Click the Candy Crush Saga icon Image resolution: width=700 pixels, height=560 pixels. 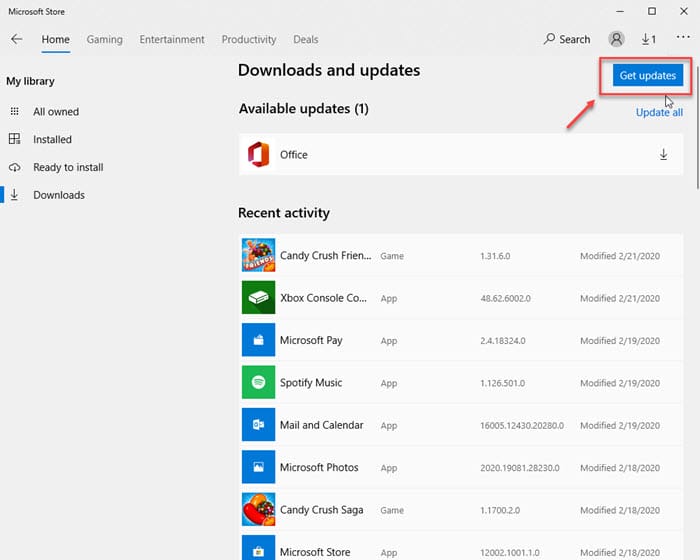pos(258,510)
